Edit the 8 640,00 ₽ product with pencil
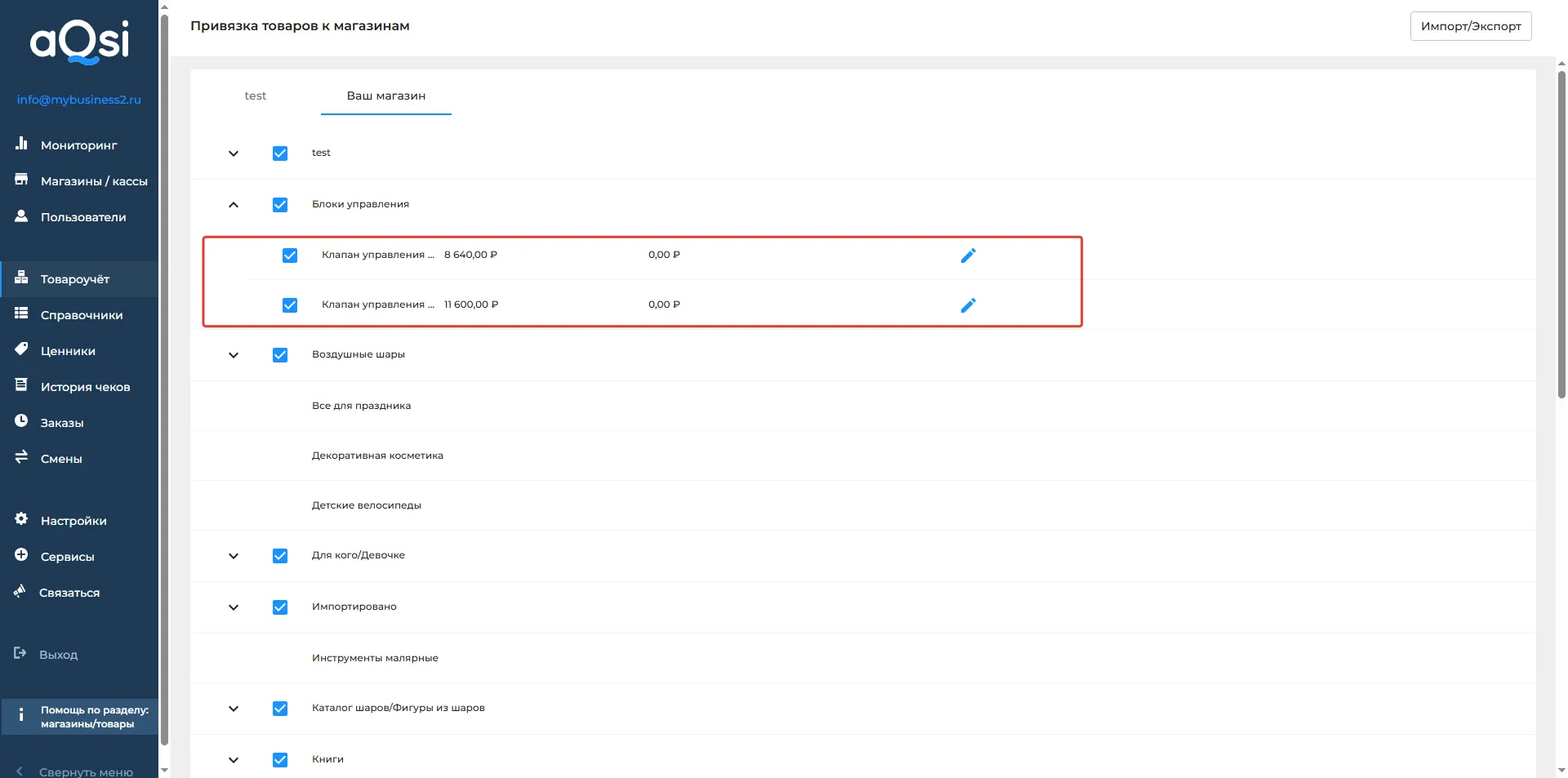The width and height of the screenshot is (1568, 778). click(x=968, y=256)
